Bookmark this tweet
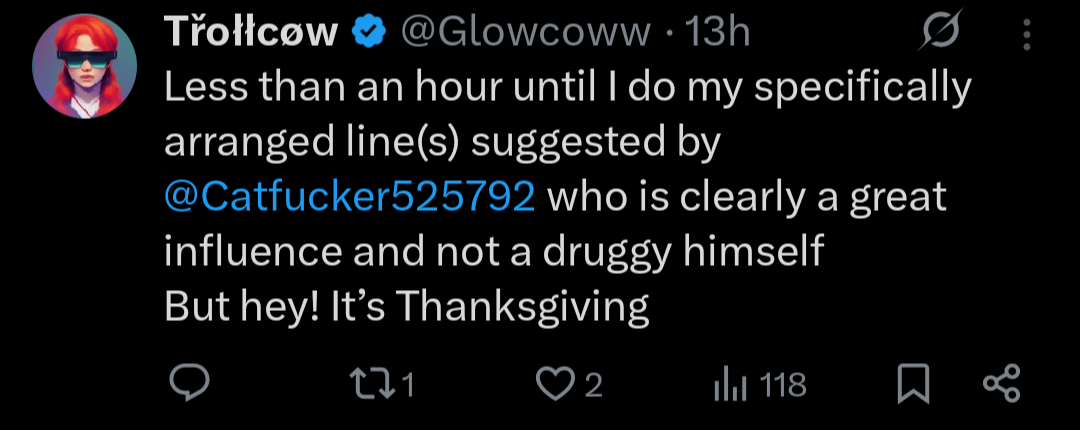The width and height of the screenshot is (1080, 430). pyautogui.click(x=913, y=384)
